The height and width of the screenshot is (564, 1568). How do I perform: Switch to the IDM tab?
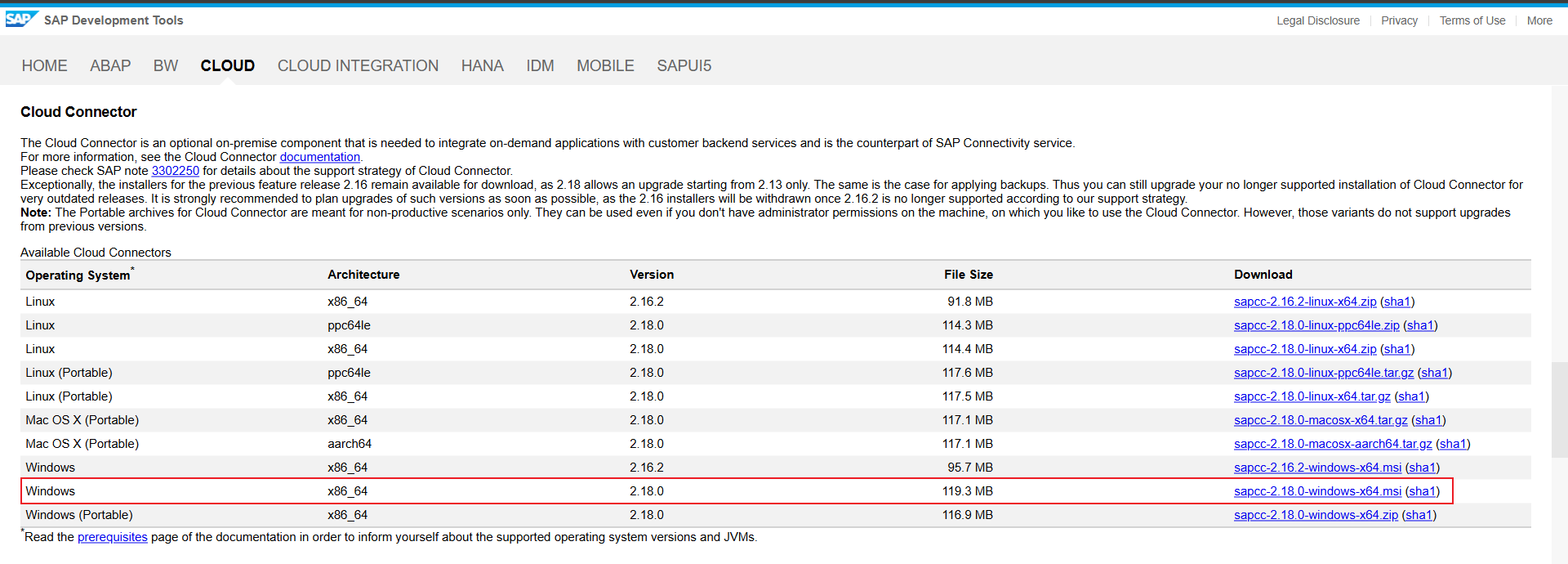click(540, 65)
